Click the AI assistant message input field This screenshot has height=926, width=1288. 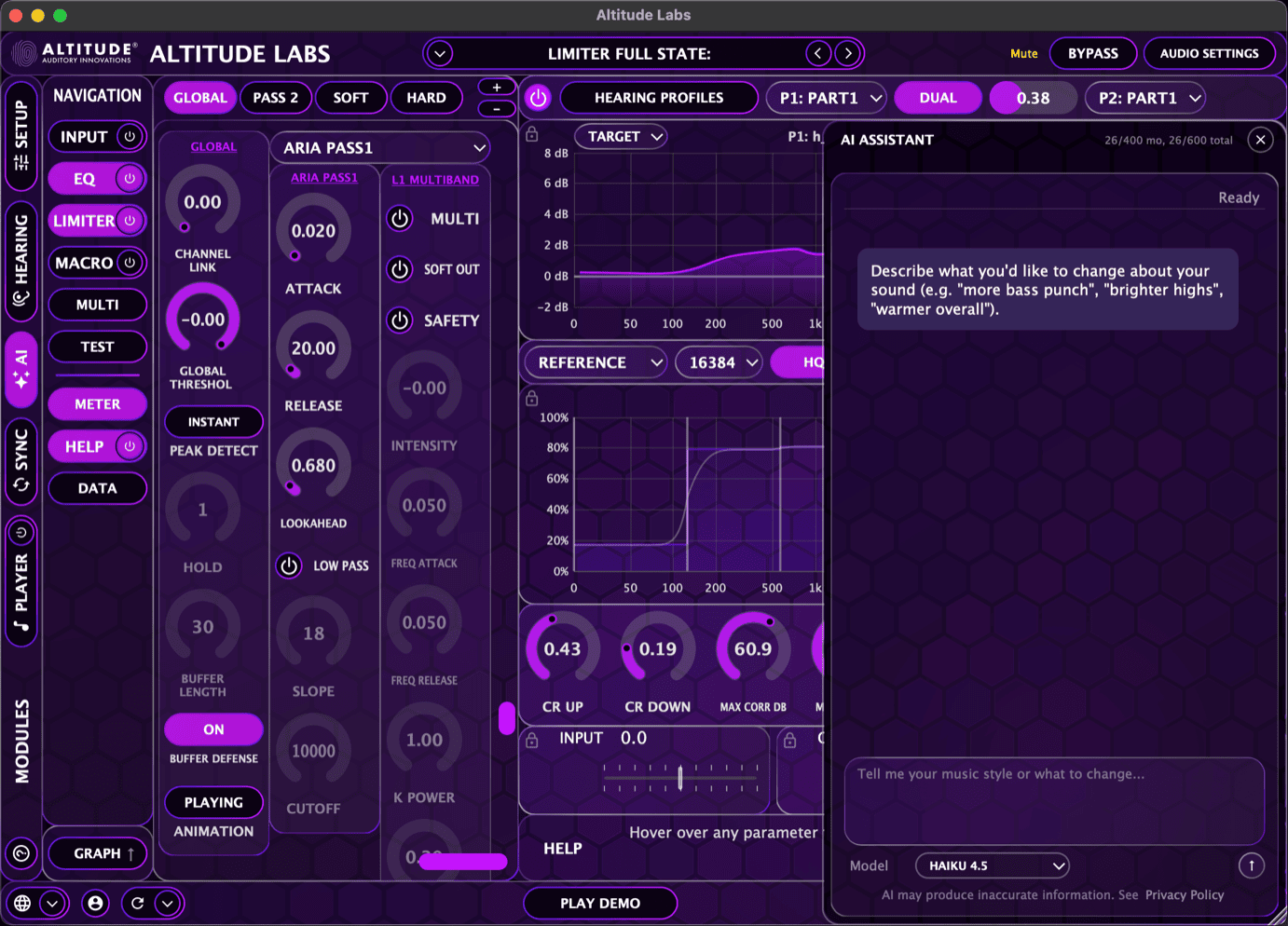[1054, 801]
